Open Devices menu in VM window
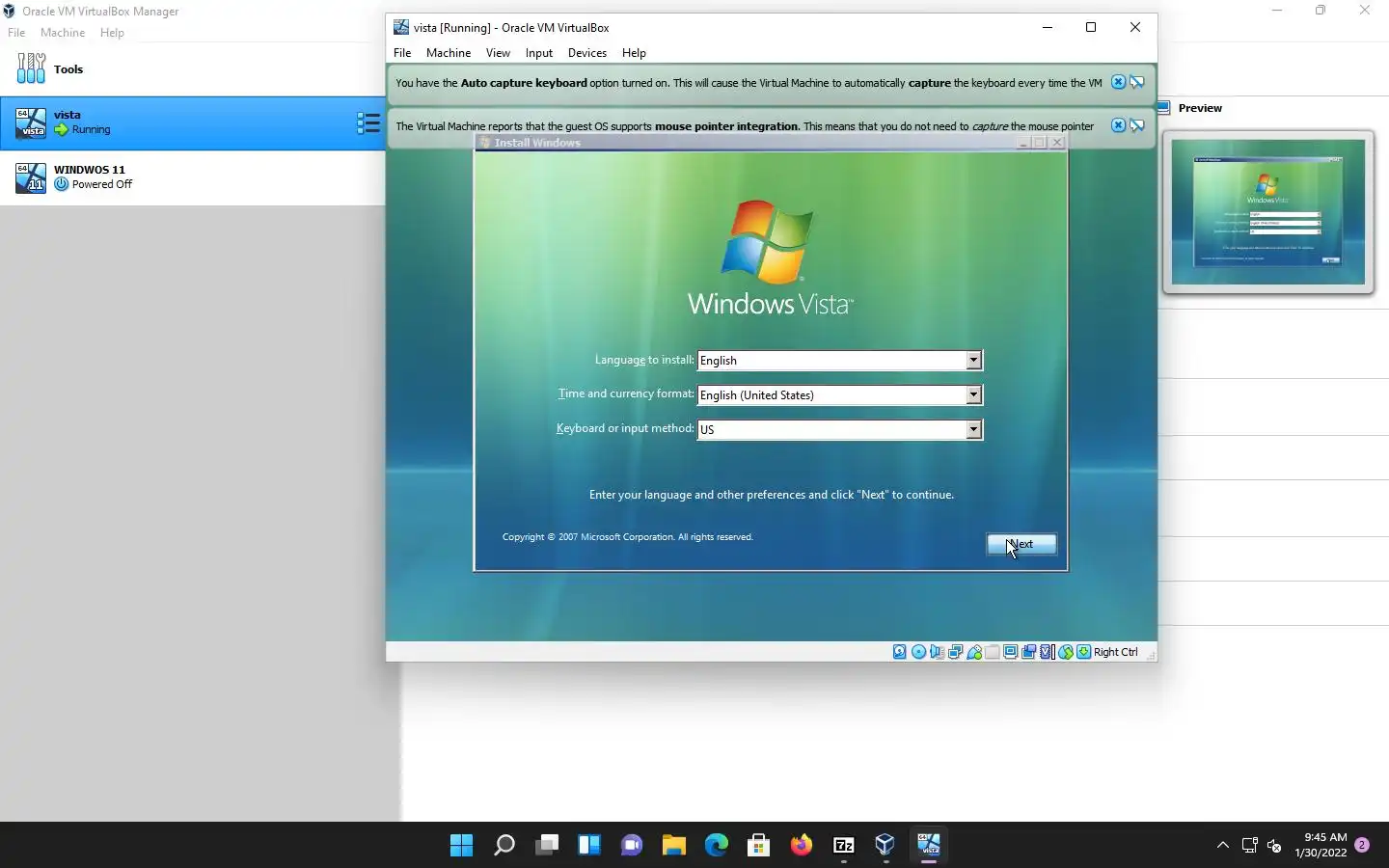 pos(586,53)
